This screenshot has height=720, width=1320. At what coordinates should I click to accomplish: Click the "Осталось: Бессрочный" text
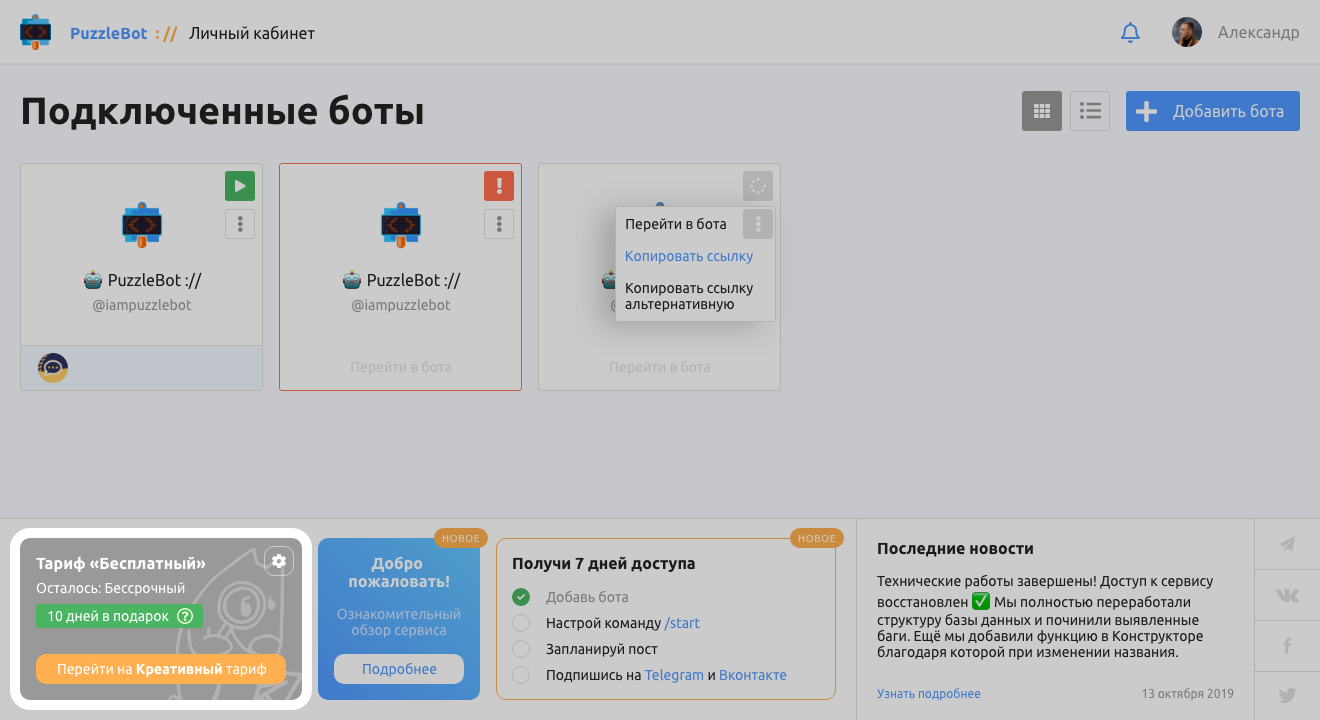tap(110, 588)
